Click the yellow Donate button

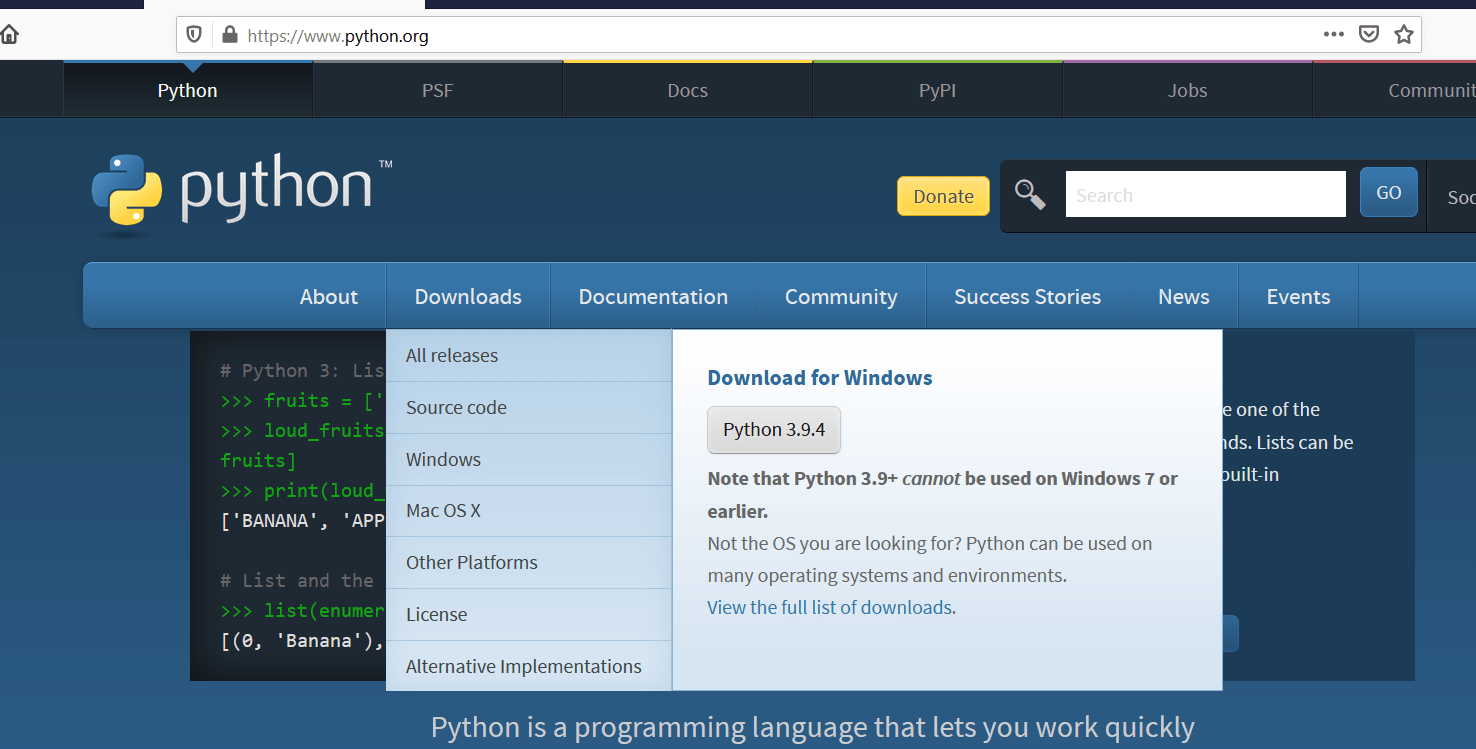pyautogui.click(x=943, y=196)
